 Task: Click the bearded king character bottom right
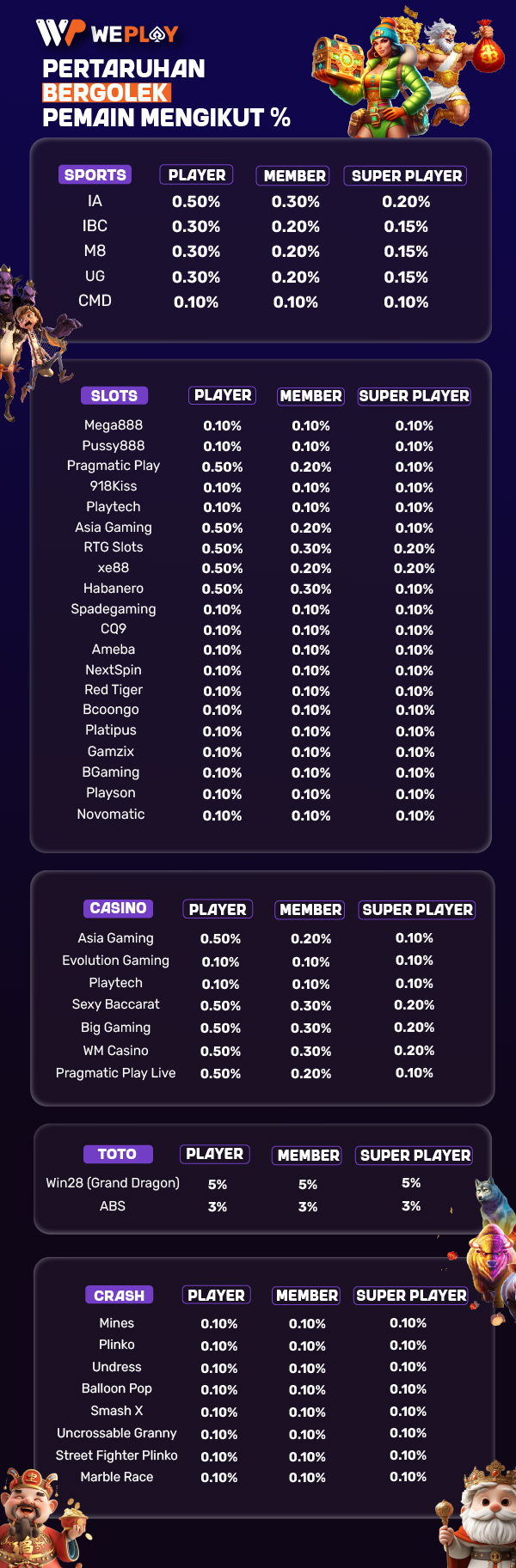pyautogui.click(x=480, y=1516)
